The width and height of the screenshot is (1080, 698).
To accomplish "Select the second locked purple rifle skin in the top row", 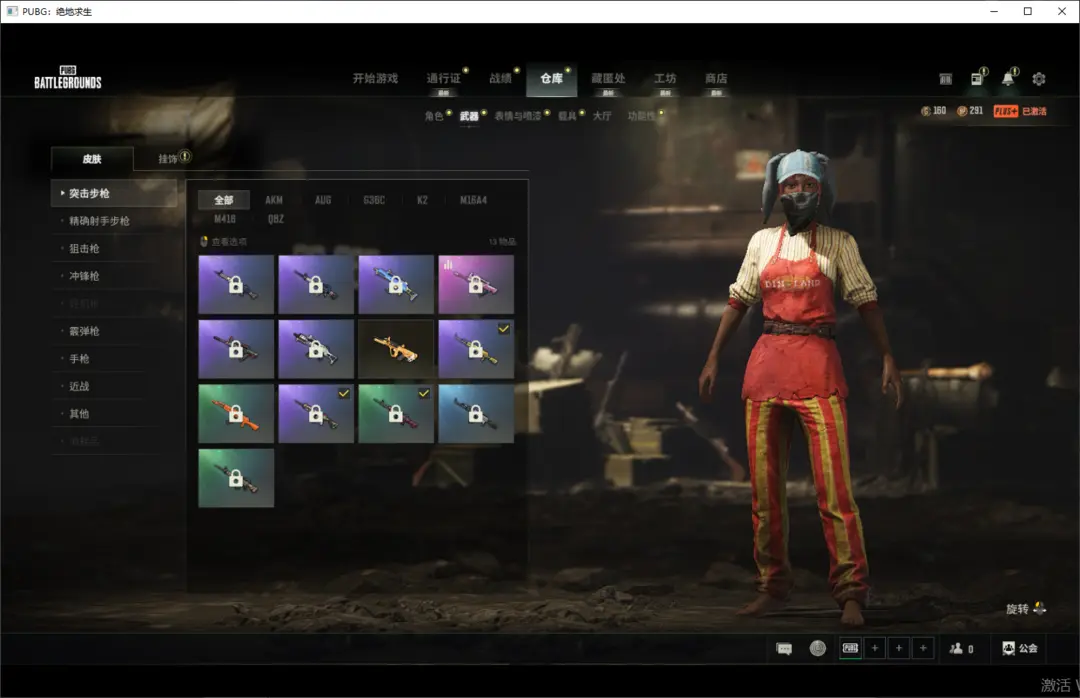I will 316,285.
